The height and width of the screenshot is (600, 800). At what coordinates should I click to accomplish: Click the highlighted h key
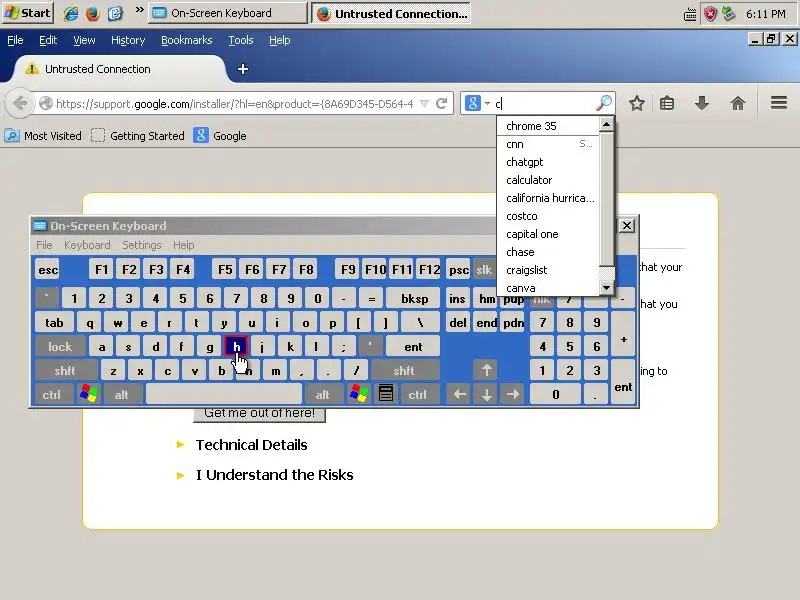(x=236, y=347)
